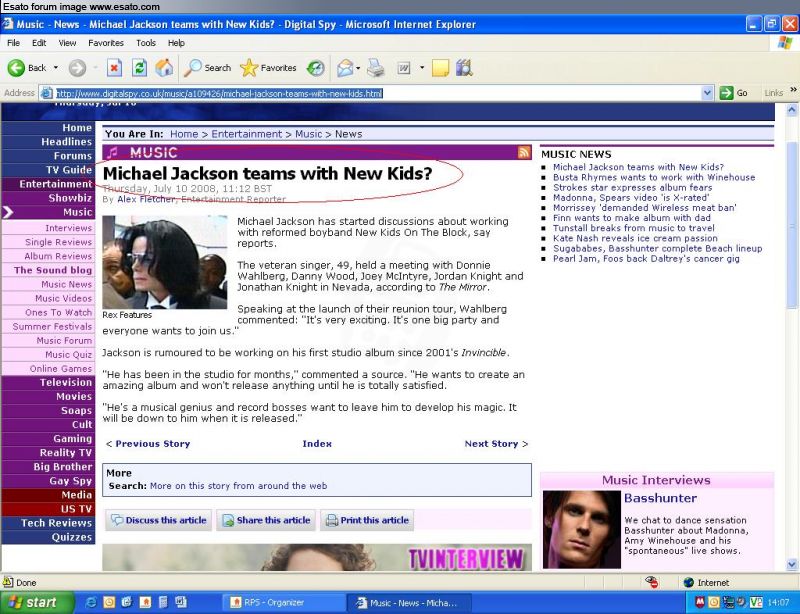Click the Mail envelope icon

click(345, 67)
